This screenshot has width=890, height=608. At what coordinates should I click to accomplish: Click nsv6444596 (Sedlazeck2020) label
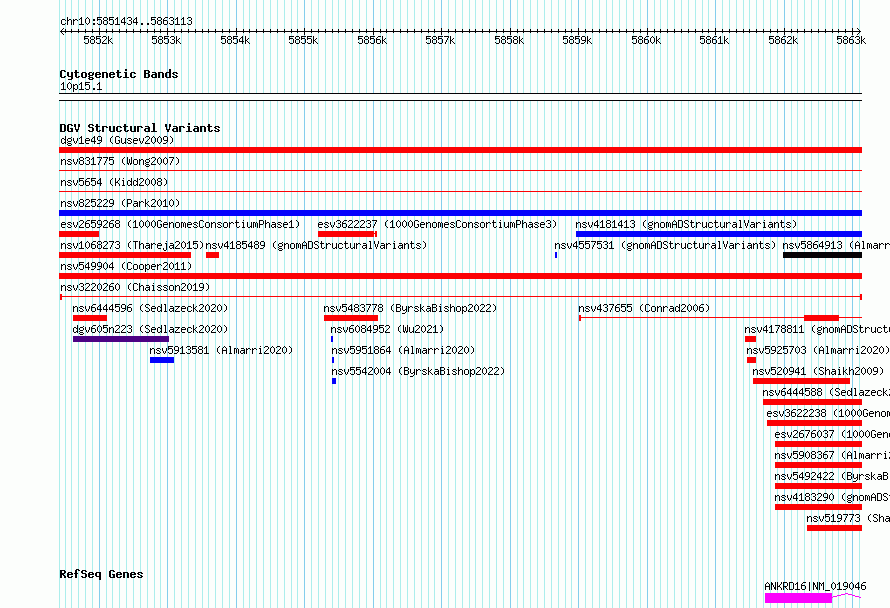pyautogui.click(x=150, y=308)
